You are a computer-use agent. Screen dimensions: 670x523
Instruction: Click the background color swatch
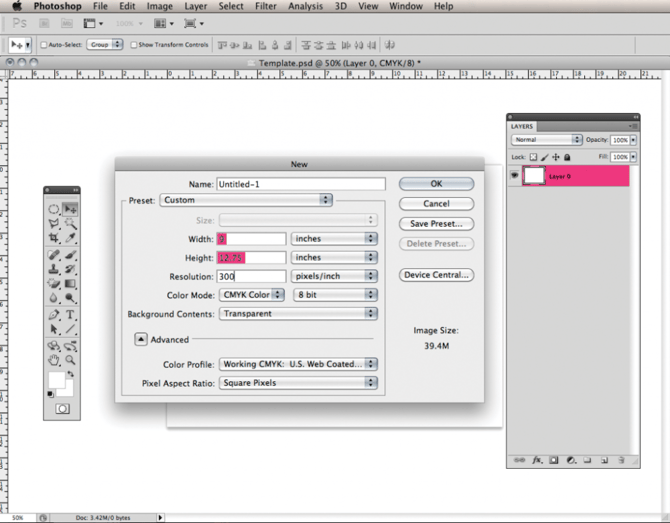68,390
